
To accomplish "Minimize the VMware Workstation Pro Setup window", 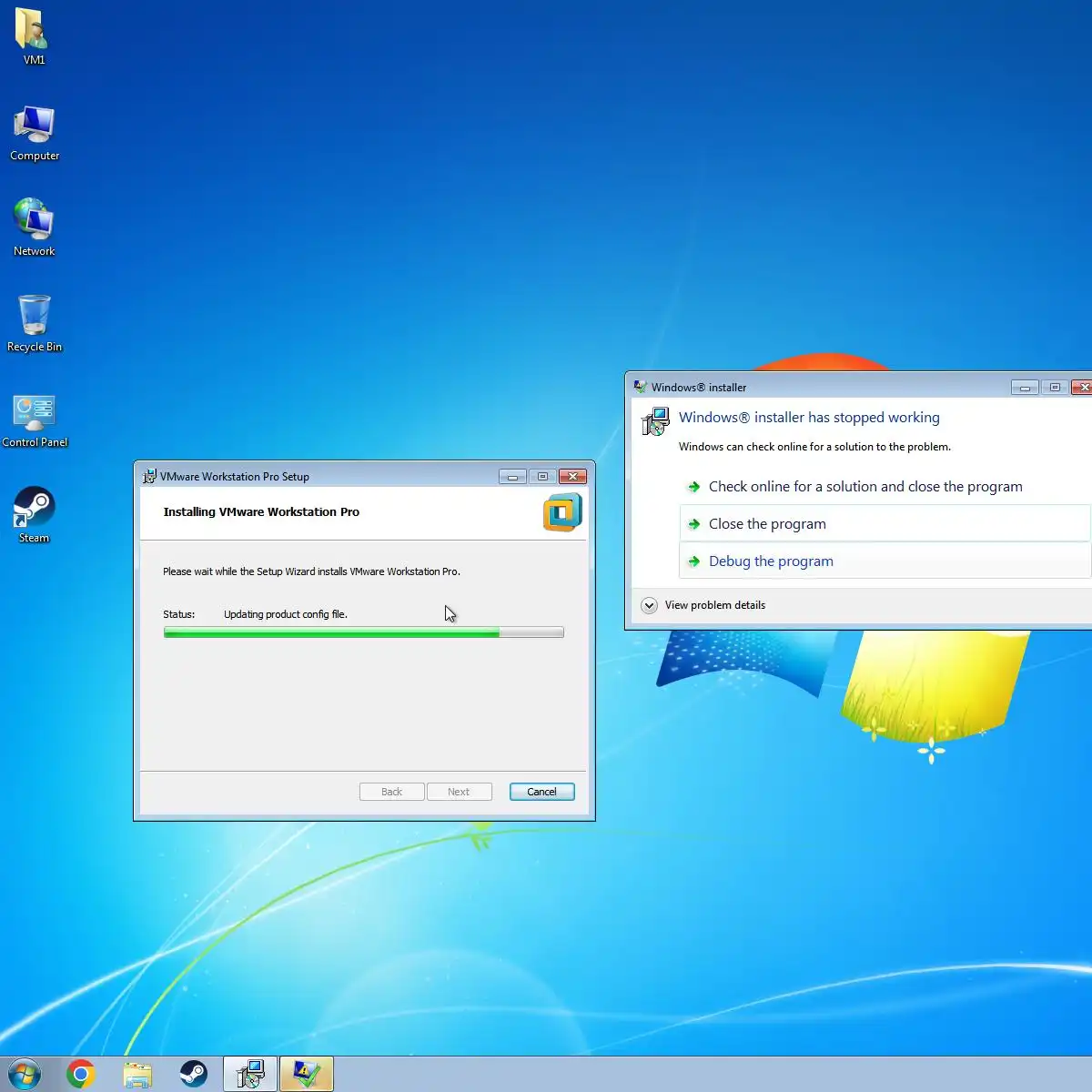I will click(512, 477).
